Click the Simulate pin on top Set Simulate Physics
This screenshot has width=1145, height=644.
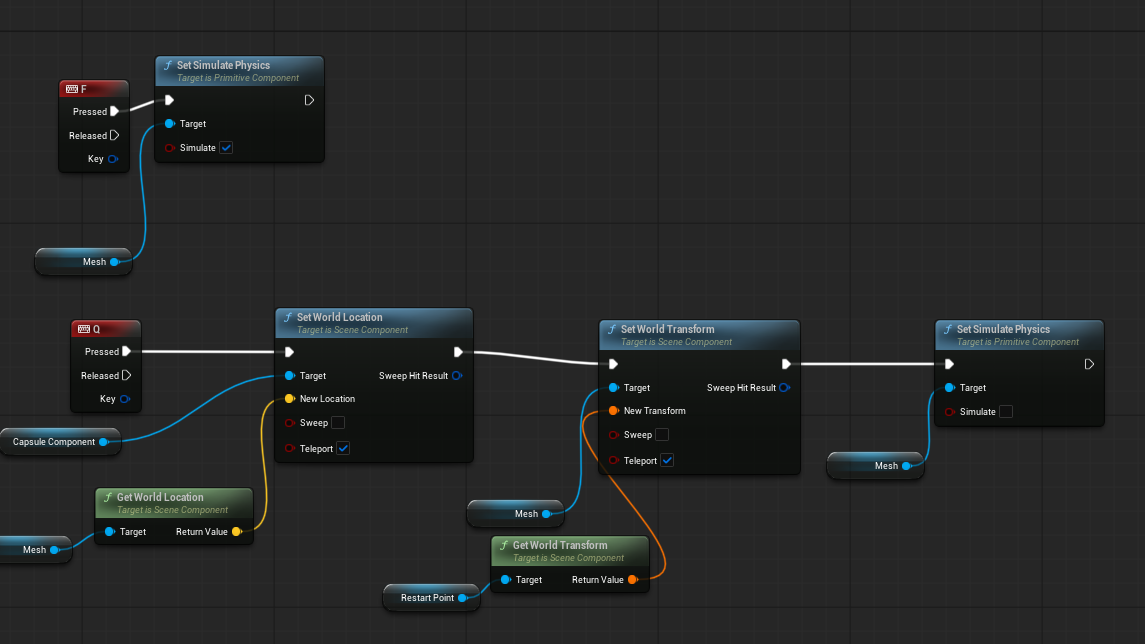(169, 147)
